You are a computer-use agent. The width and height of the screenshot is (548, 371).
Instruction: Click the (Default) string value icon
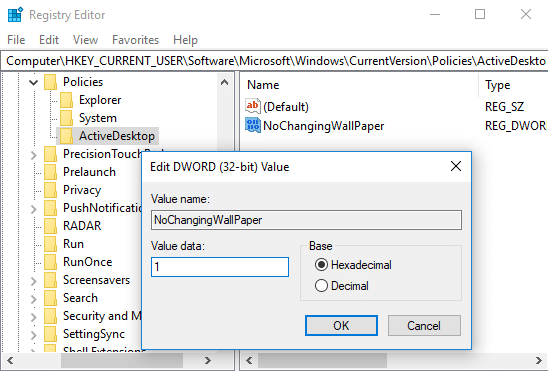pos(253,106)
